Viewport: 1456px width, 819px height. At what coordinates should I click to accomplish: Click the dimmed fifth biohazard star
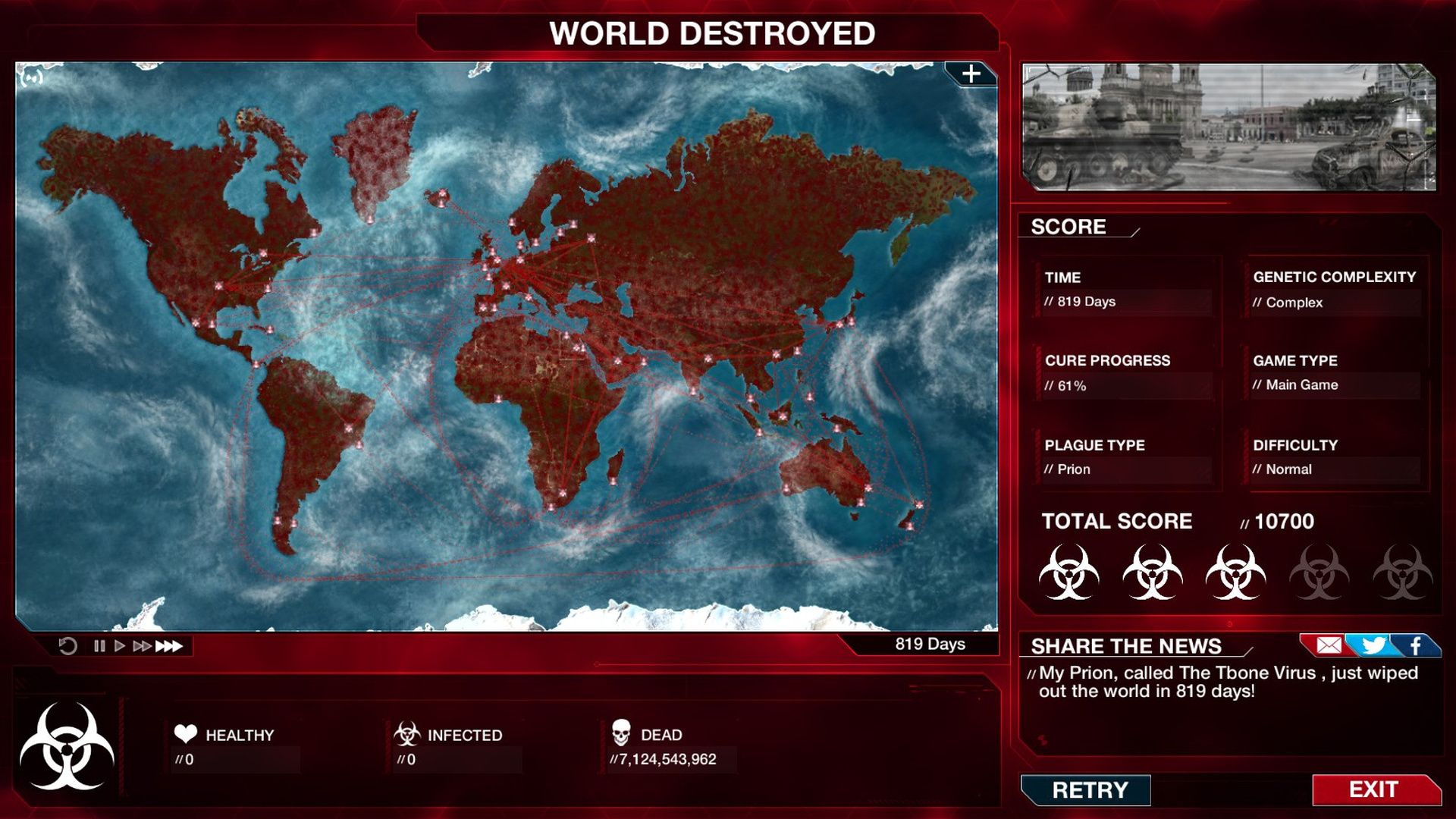pos(1402,572)
